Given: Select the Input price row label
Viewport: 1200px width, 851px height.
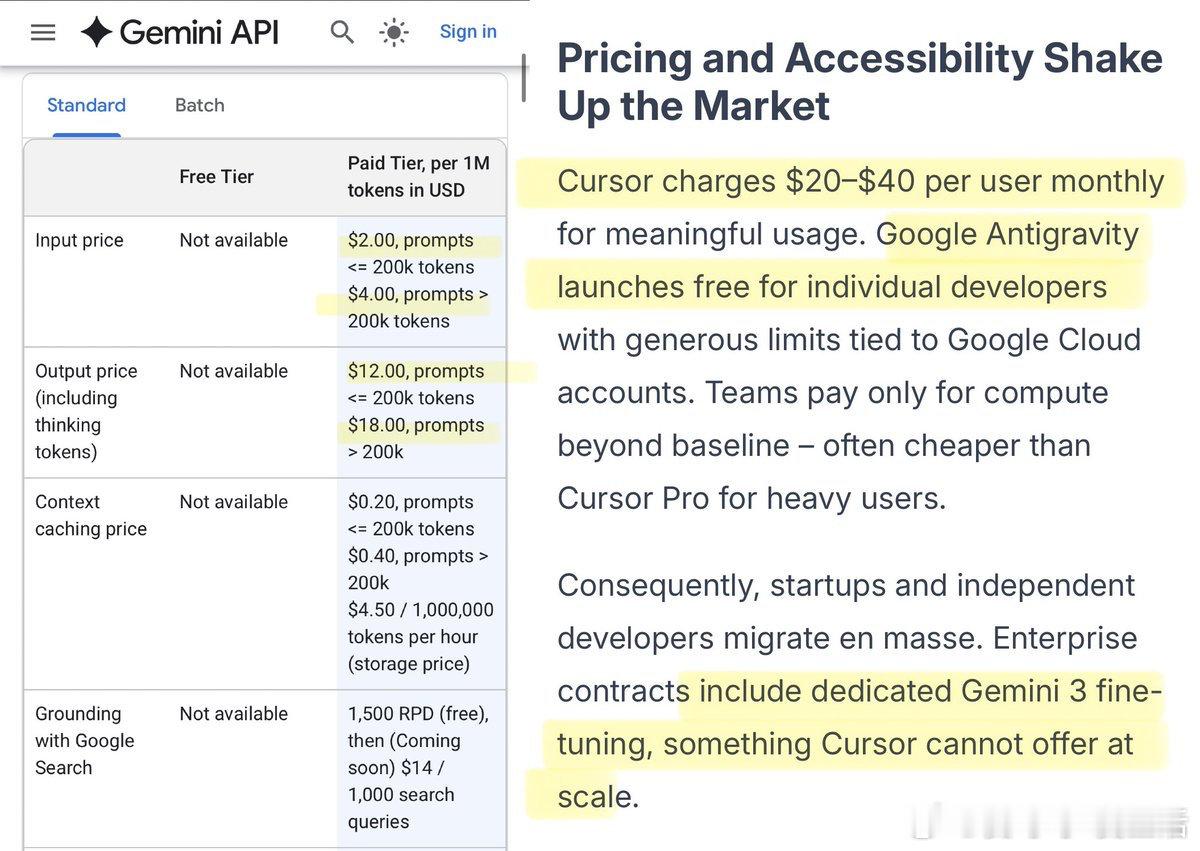Looking at the screenshot, I should tap(79, 240).
